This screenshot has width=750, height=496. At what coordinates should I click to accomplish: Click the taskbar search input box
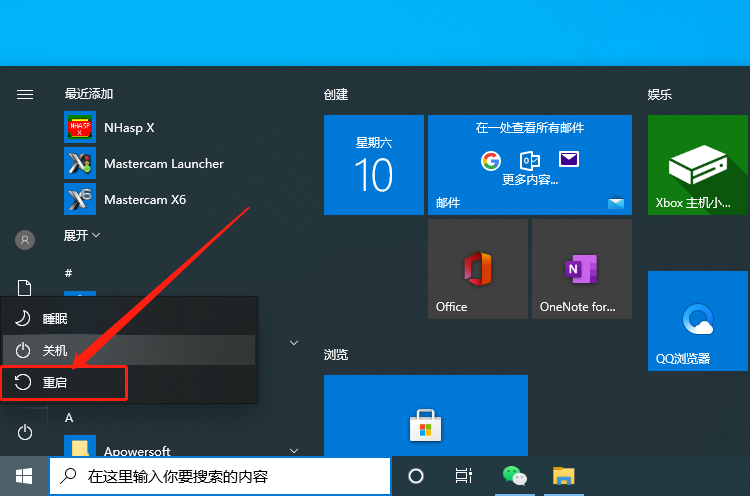pyautogui.click(x=220, y=476)
